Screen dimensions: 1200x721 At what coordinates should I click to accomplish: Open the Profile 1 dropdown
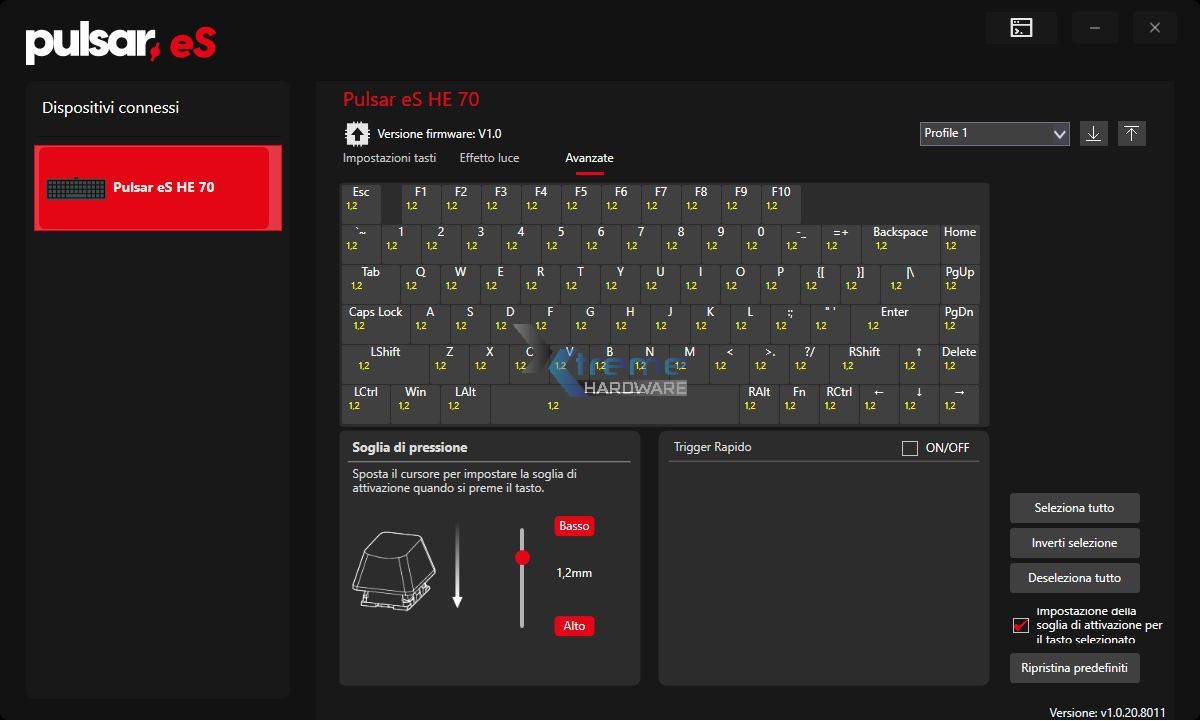point(994,133)
